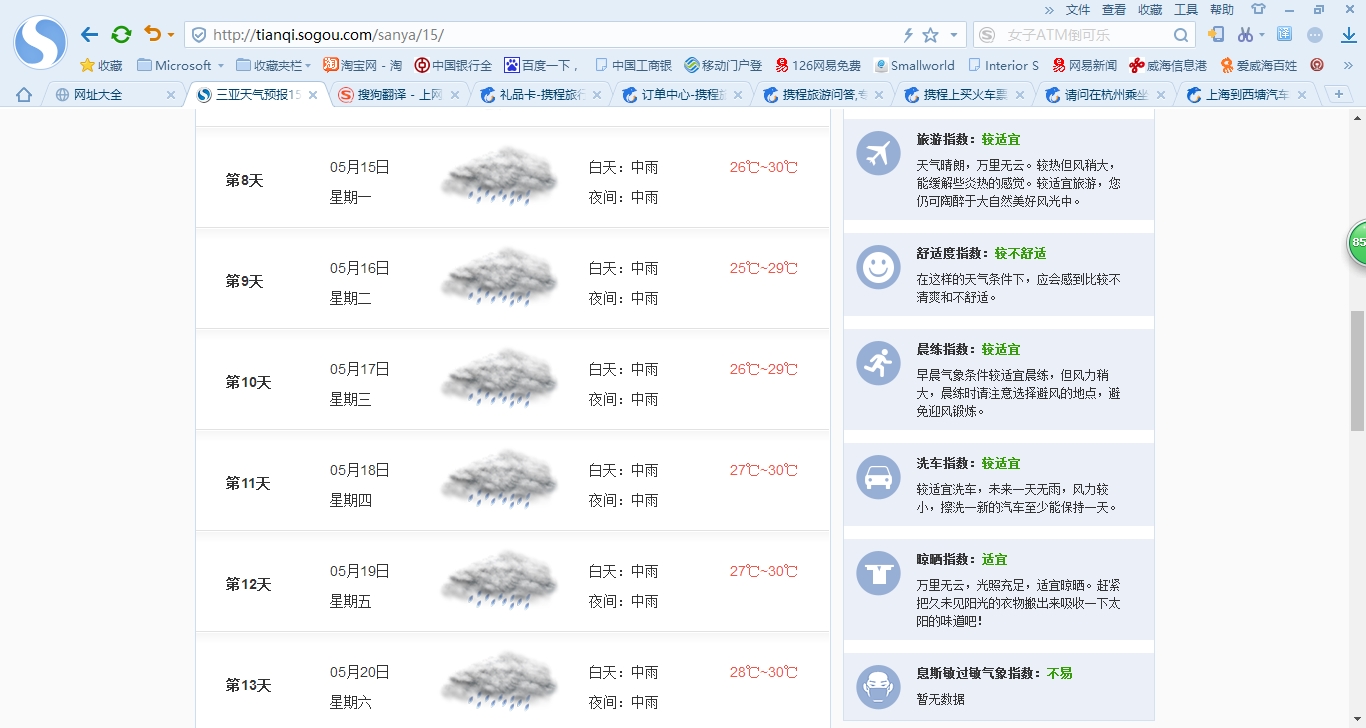1366x728 pixels.
Task: Open the Interior S bookmark
Action: tap(1004, 65)
